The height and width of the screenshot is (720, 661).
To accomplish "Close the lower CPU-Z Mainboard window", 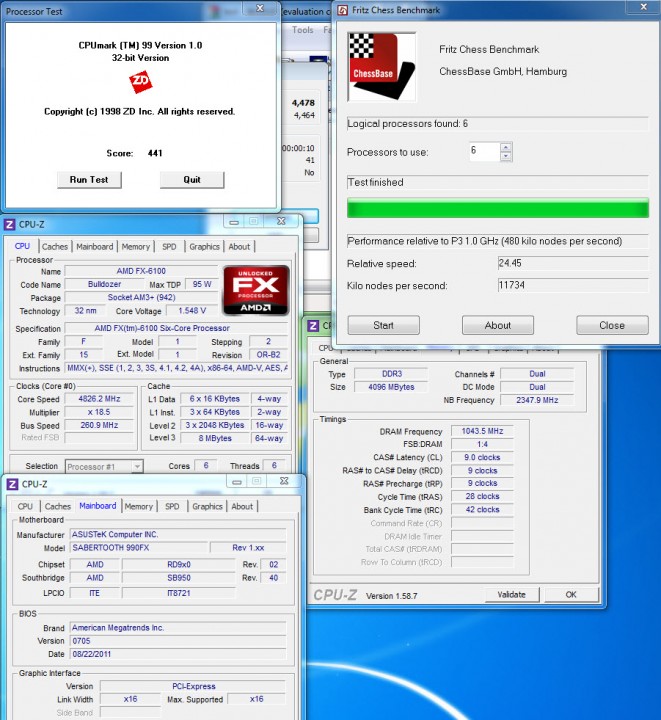I will tap(284, 481).
